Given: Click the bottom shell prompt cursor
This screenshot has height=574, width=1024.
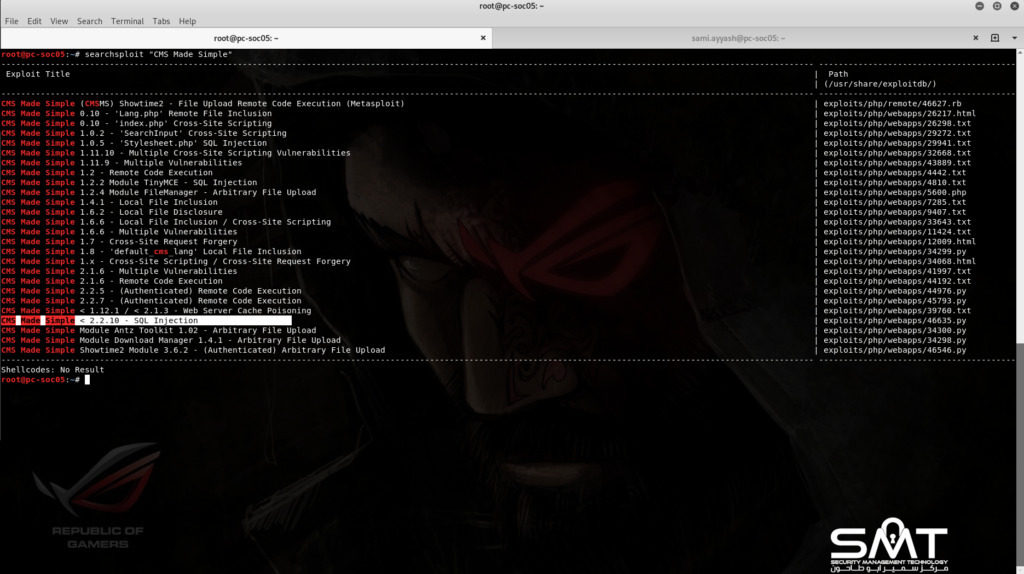Looking at the screenshot, I should coord(87,379).
